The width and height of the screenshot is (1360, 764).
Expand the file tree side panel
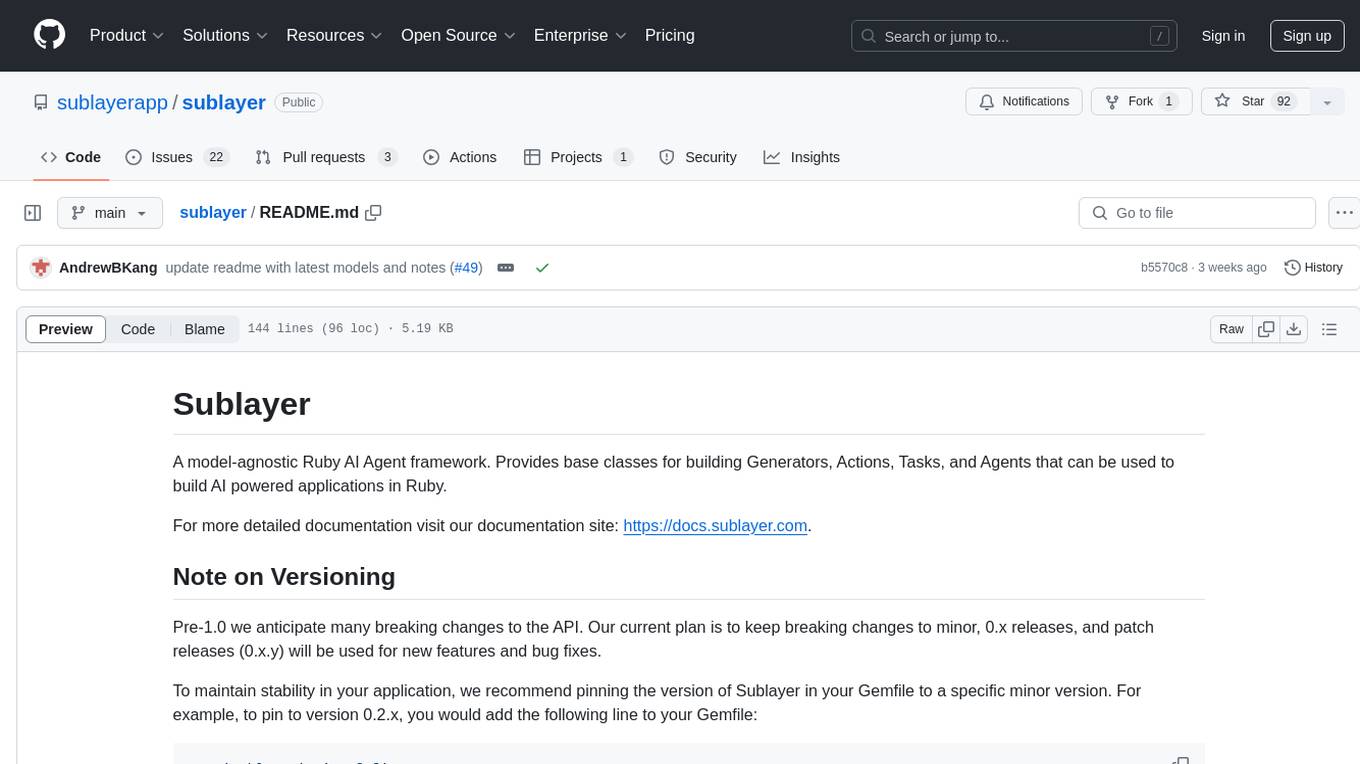[33, 213]
